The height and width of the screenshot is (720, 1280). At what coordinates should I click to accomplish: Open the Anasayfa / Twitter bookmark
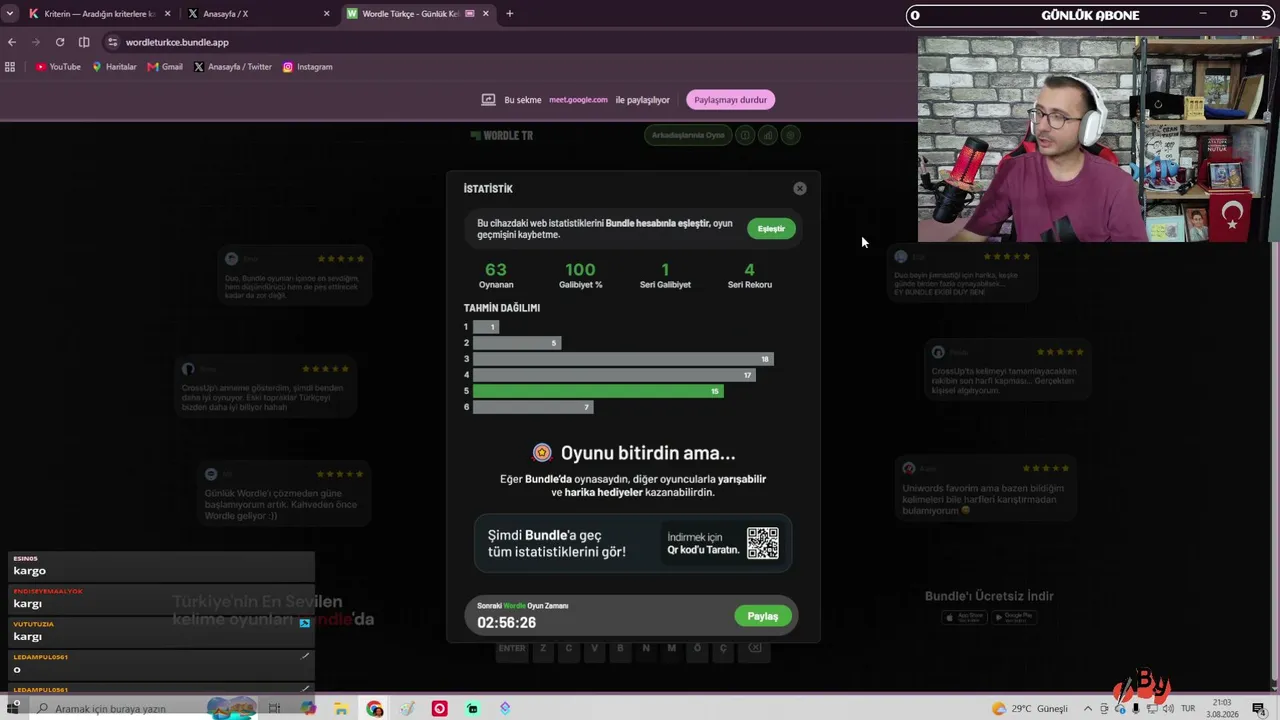233,67
